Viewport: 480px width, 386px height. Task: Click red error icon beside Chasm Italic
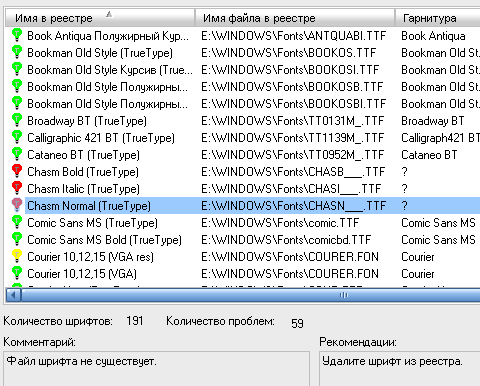pyautogui.click(x=17, y=188)
